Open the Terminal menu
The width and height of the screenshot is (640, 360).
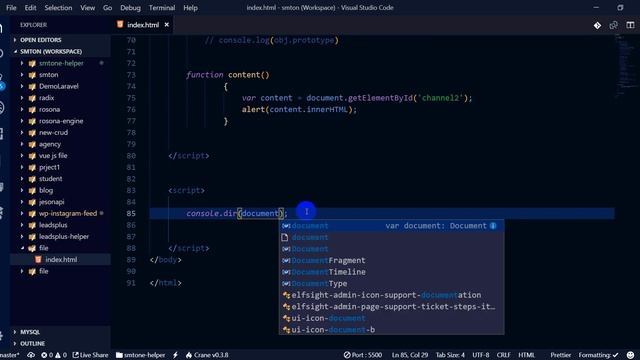pyautogui.click(x=162, y=8)
